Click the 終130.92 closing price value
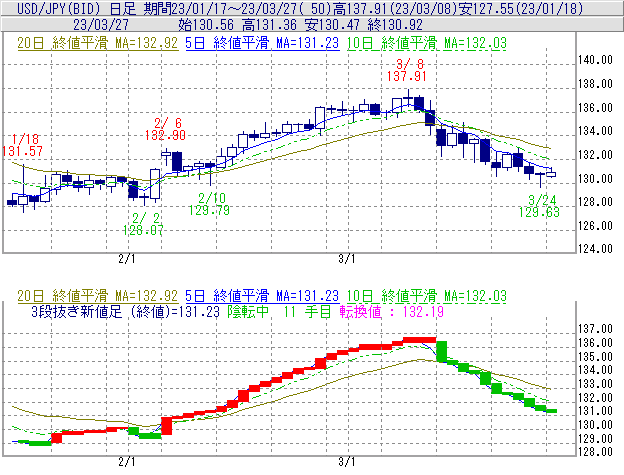 (x=395, y=25)
